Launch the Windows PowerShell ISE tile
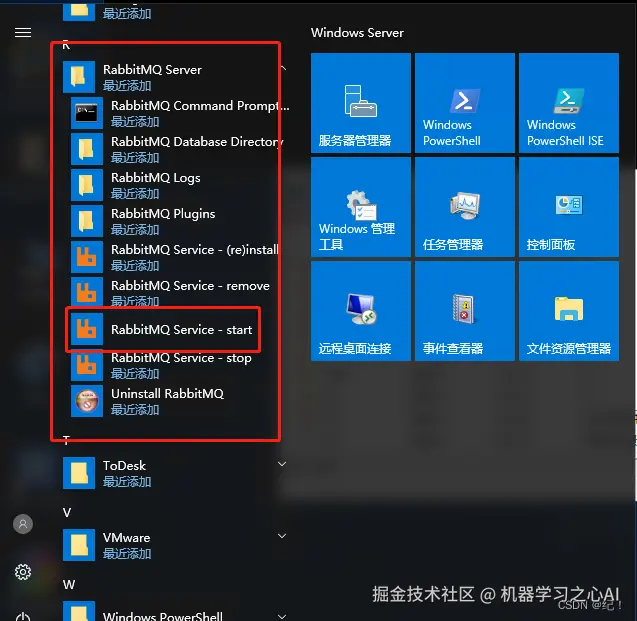Image resolution: width=637 pixels, height=621 pixels. pyautogui.click(x=569, y=103)
